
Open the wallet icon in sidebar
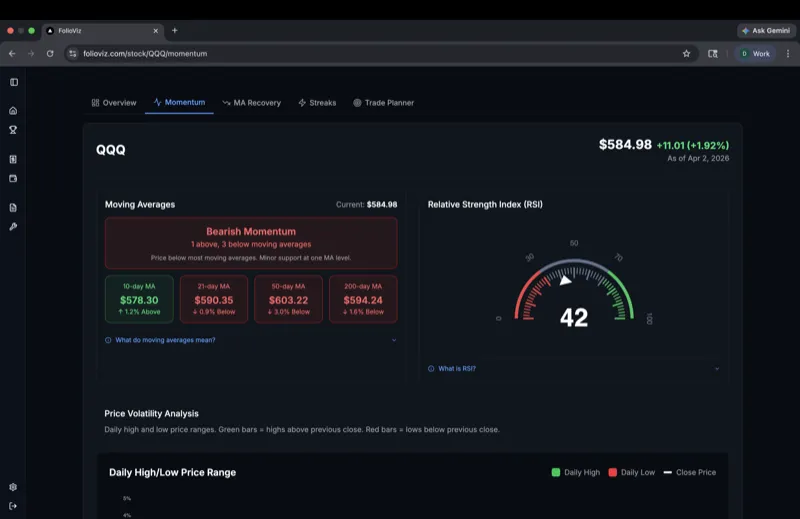(13, 179)
